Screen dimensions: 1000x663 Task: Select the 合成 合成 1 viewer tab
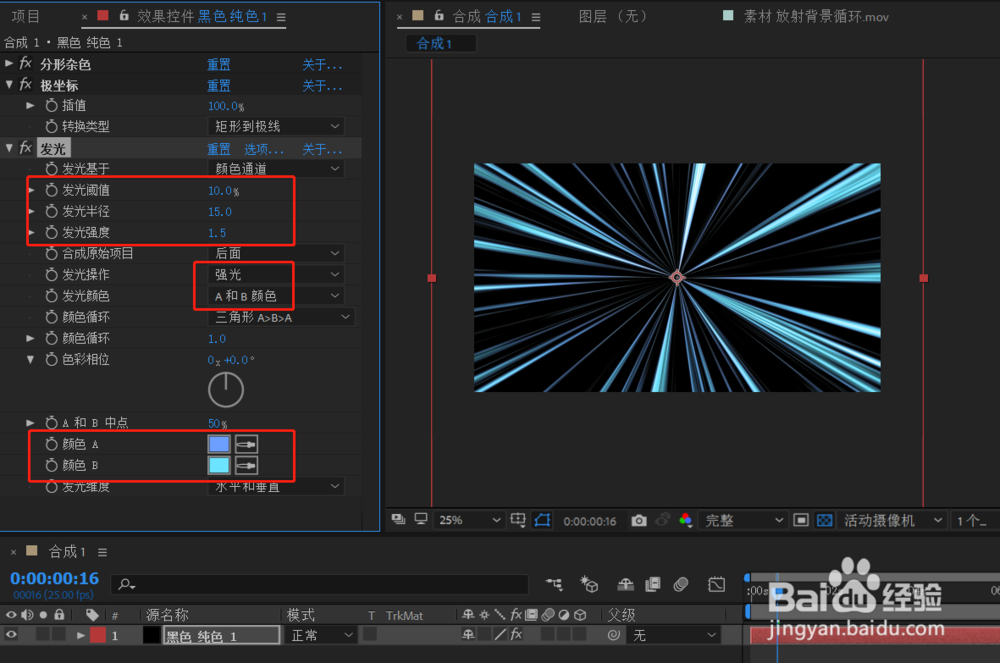[487, 16]
